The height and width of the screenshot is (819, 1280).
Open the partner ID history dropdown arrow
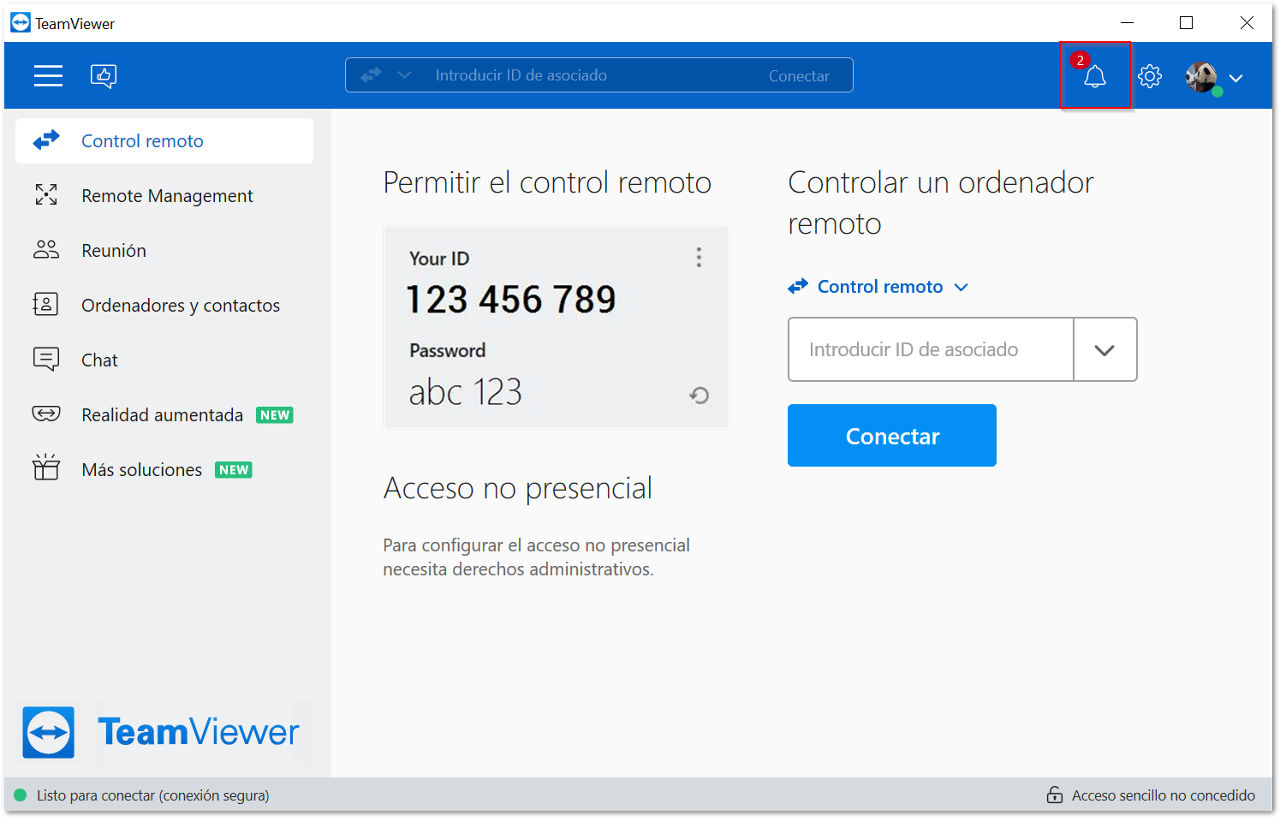point(1105,350)
